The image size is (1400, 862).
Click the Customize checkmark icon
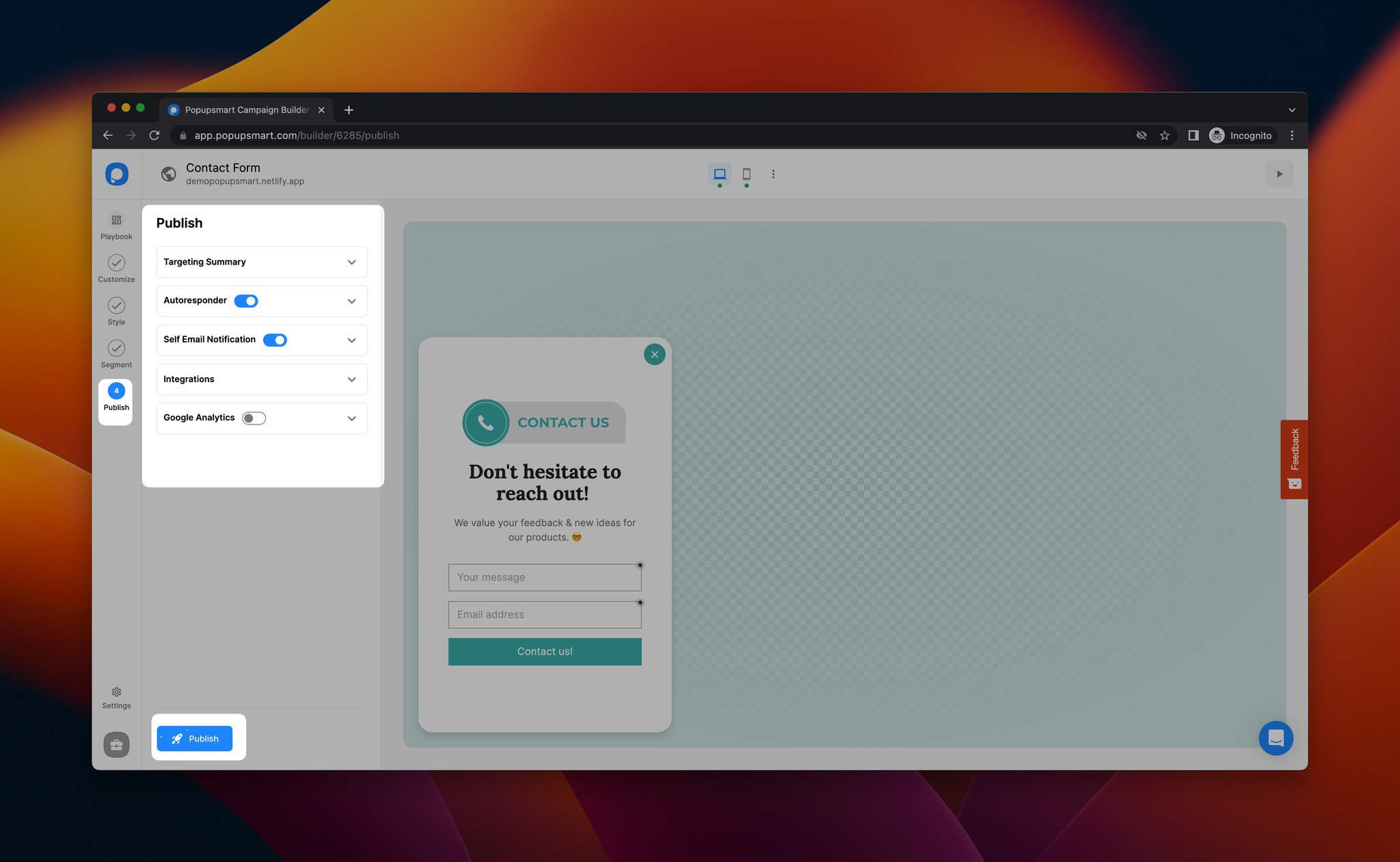click(116, 263)
